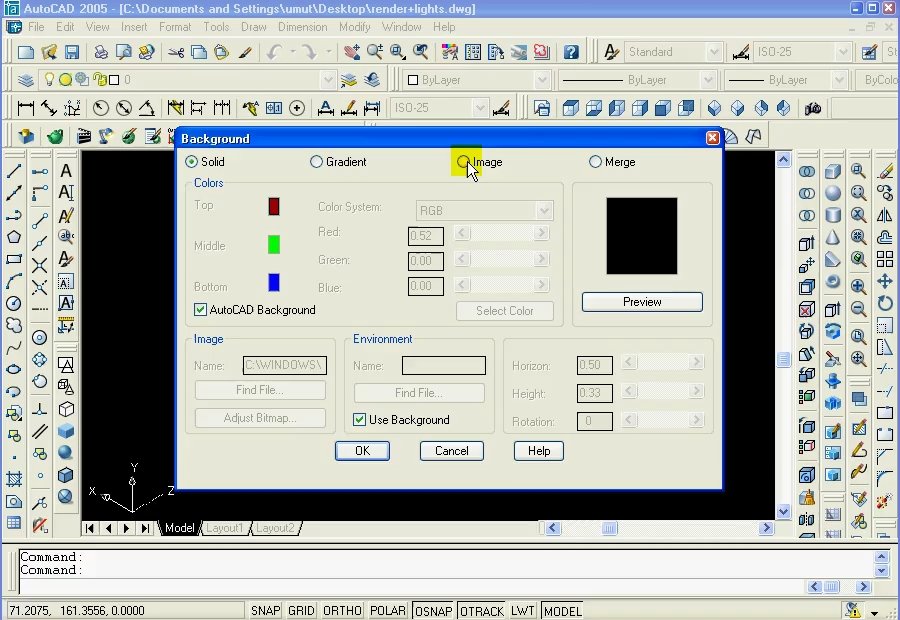Click the Array tool in the Modify toolbar
This screenshot has height=620, width=900.
pos(886,259)
